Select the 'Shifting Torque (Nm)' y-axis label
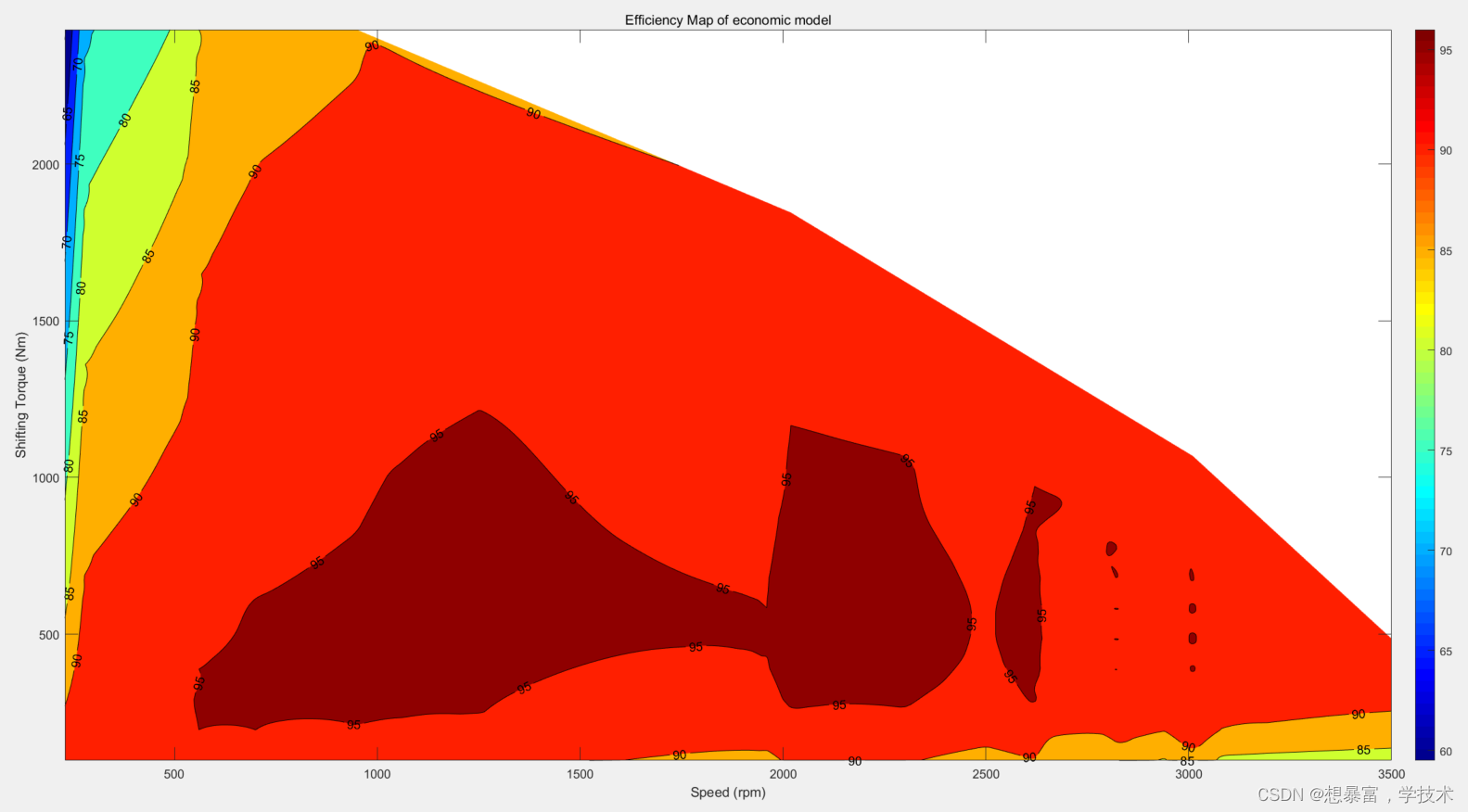 (x=20, y=395)
